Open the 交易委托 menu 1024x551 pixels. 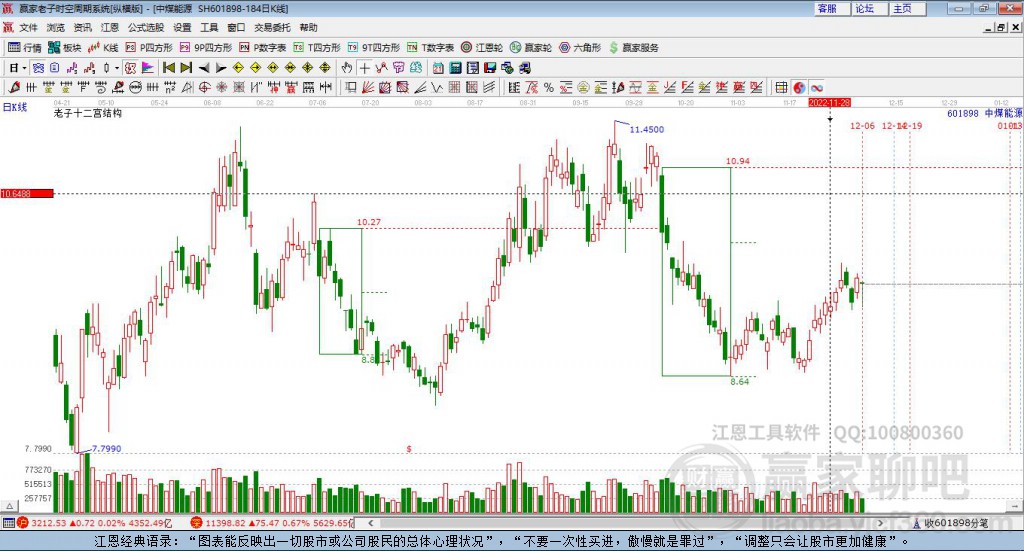(272, 27)
